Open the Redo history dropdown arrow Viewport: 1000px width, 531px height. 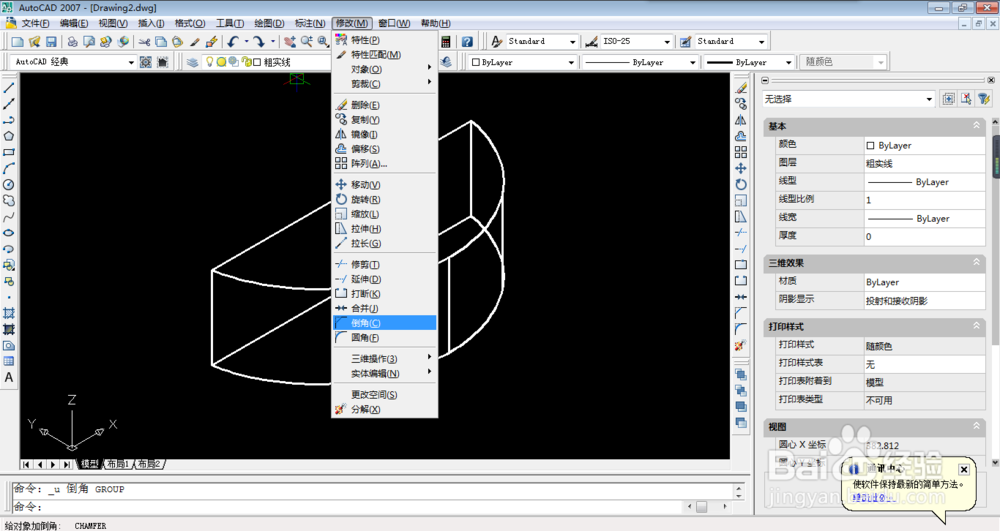pyautogui.click(x=273, y=41)
